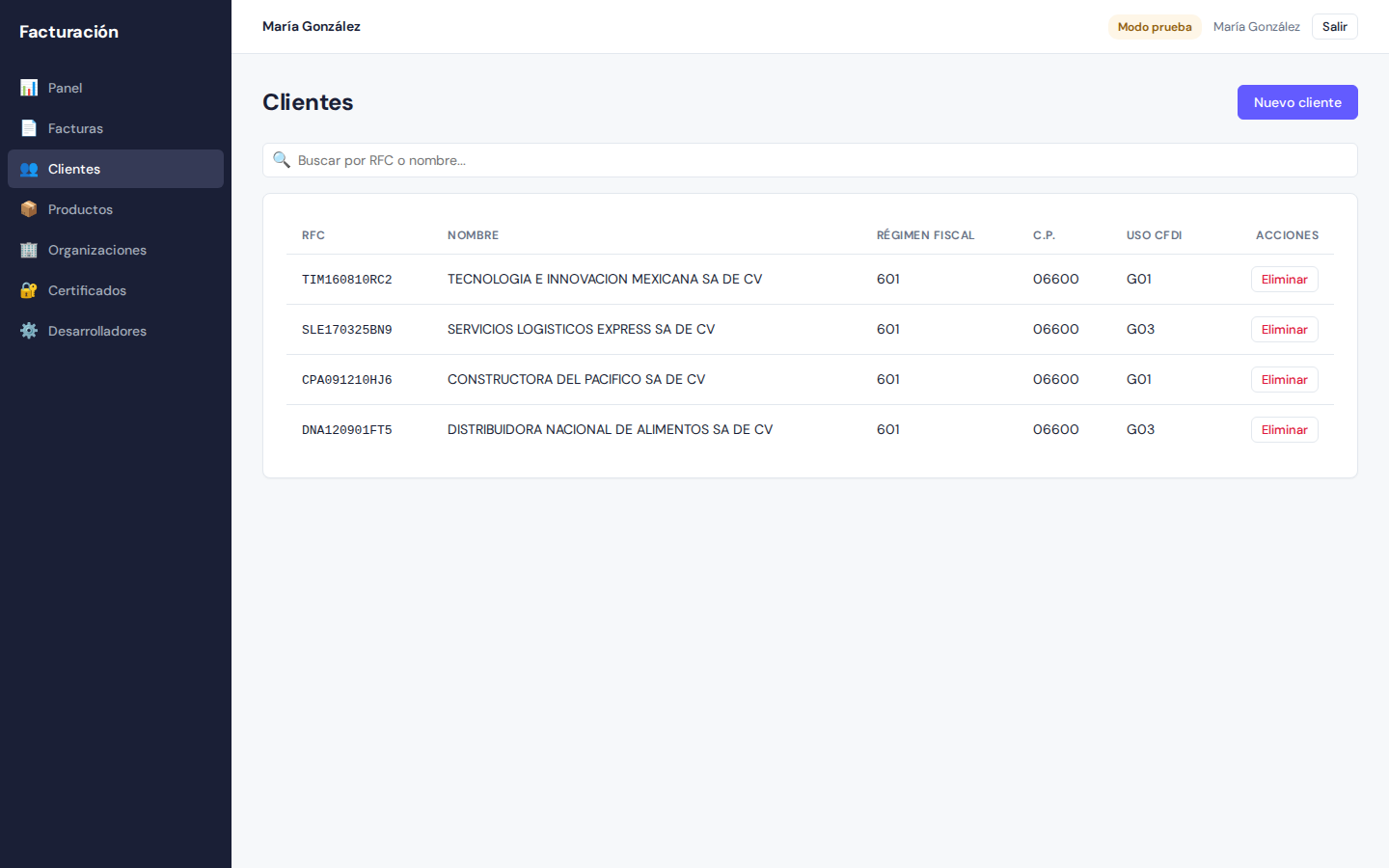Click the Panel chart icon in sidebar
This screenshot has width=1389, height=868.
pyautogui.click(x=29, y=88)
